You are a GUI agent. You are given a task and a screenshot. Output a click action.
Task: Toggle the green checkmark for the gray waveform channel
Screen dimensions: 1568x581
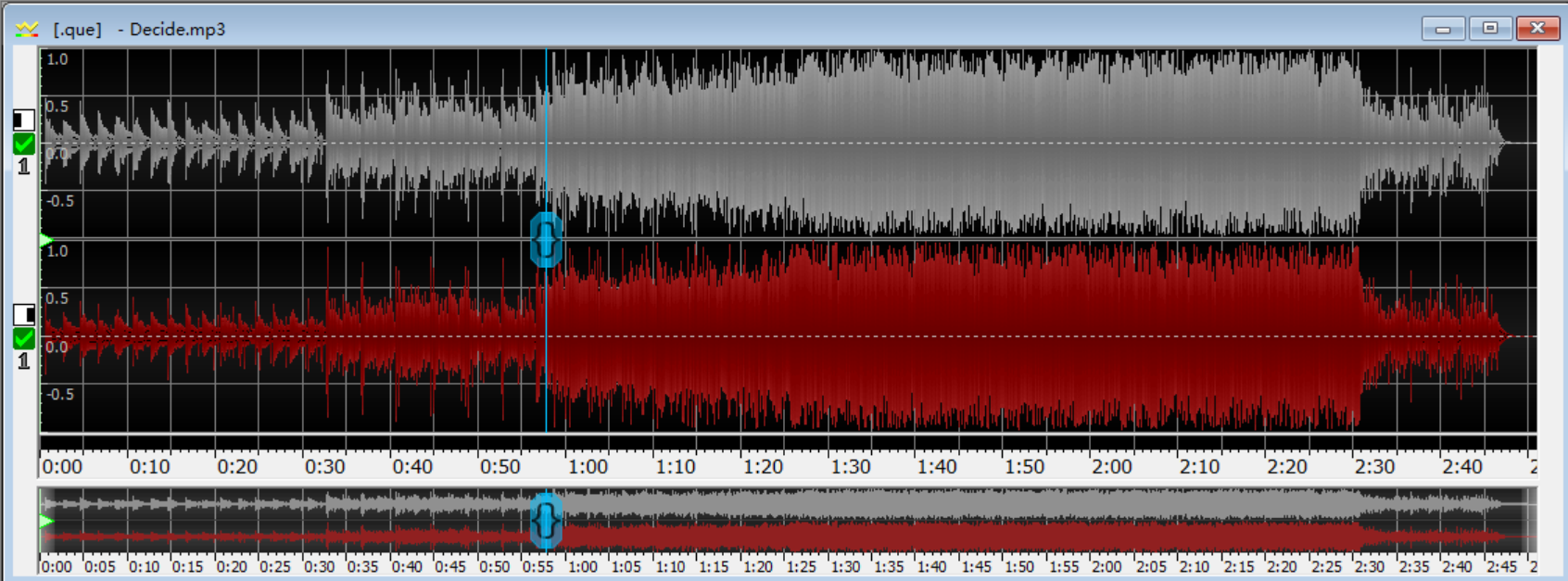coord(24,144)
